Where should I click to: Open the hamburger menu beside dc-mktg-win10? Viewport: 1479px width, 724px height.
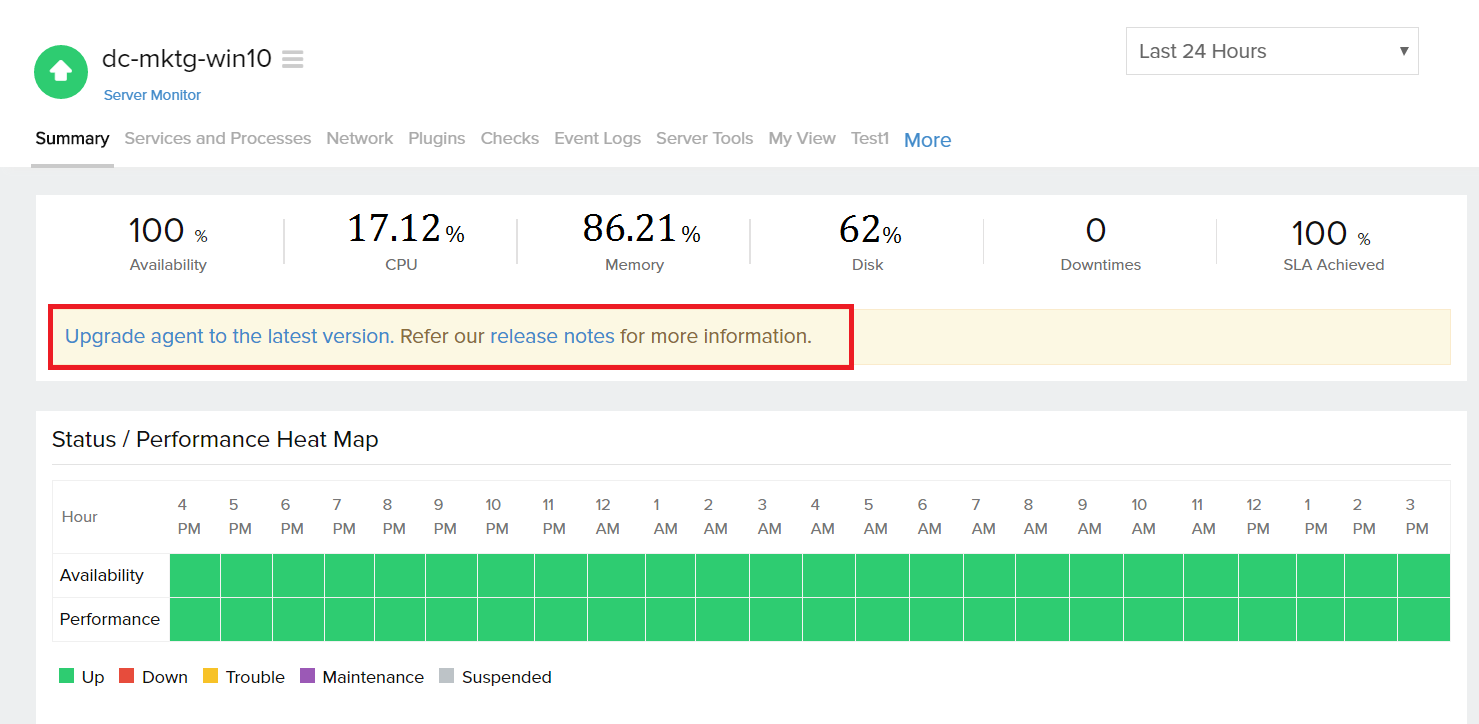click(292, 60)
